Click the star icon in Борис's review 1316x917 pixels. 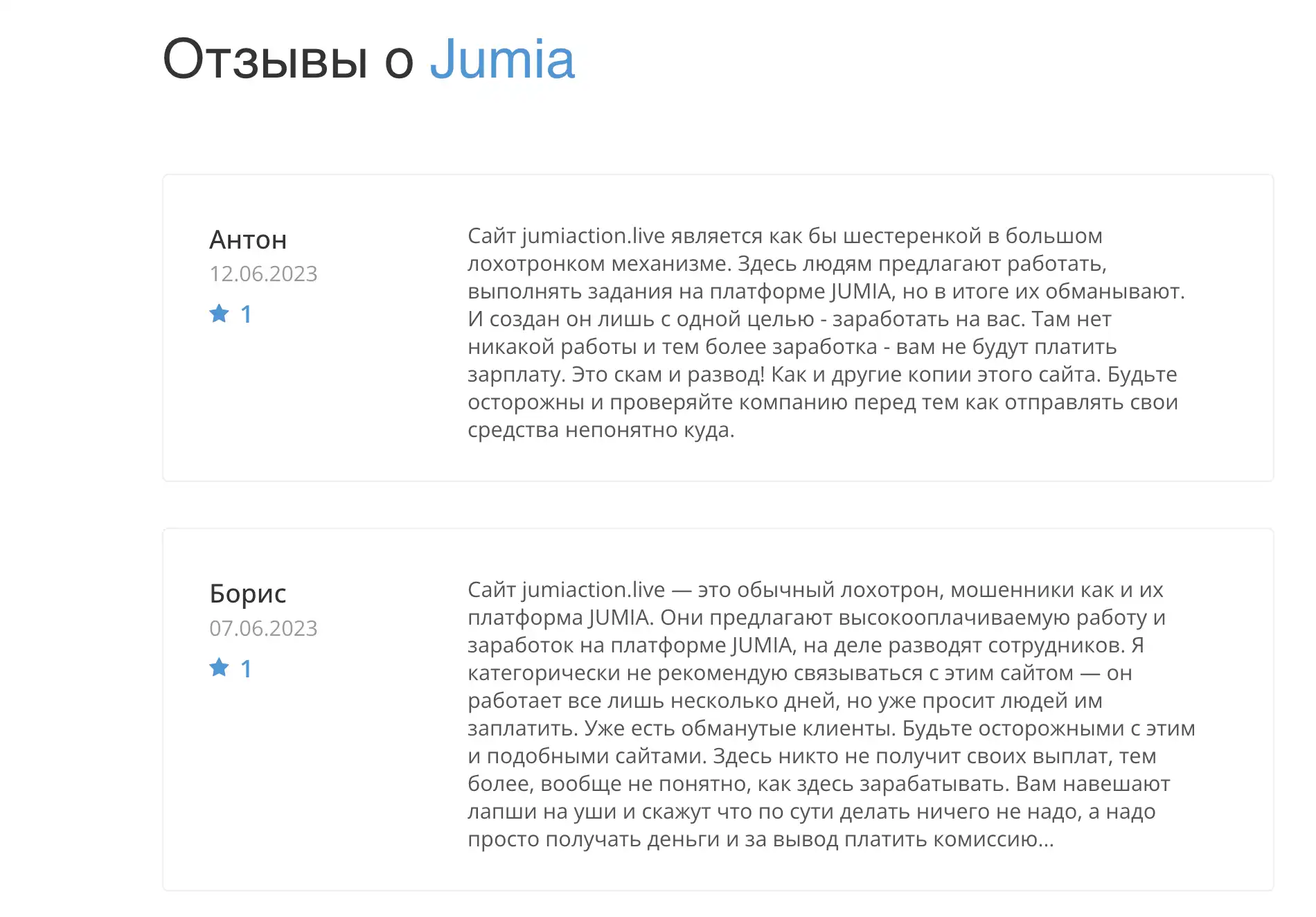pos(219,668)
